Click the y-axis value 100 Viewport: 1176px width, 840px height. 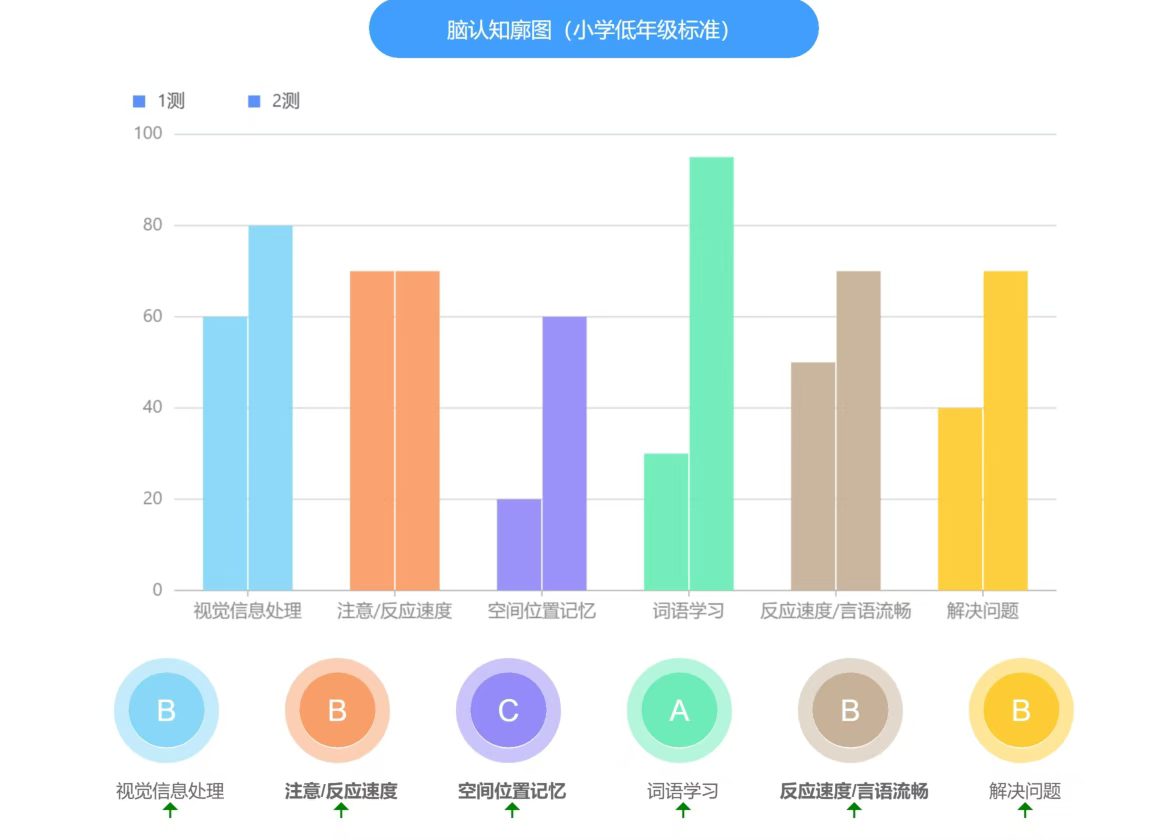[x=148, y=134]
